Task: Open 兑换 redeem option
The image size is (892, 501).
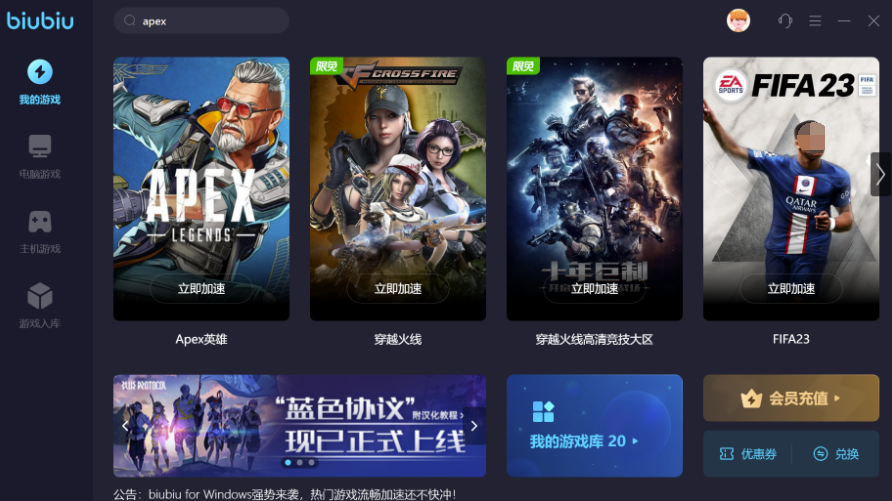Action: tap(836, 454)
